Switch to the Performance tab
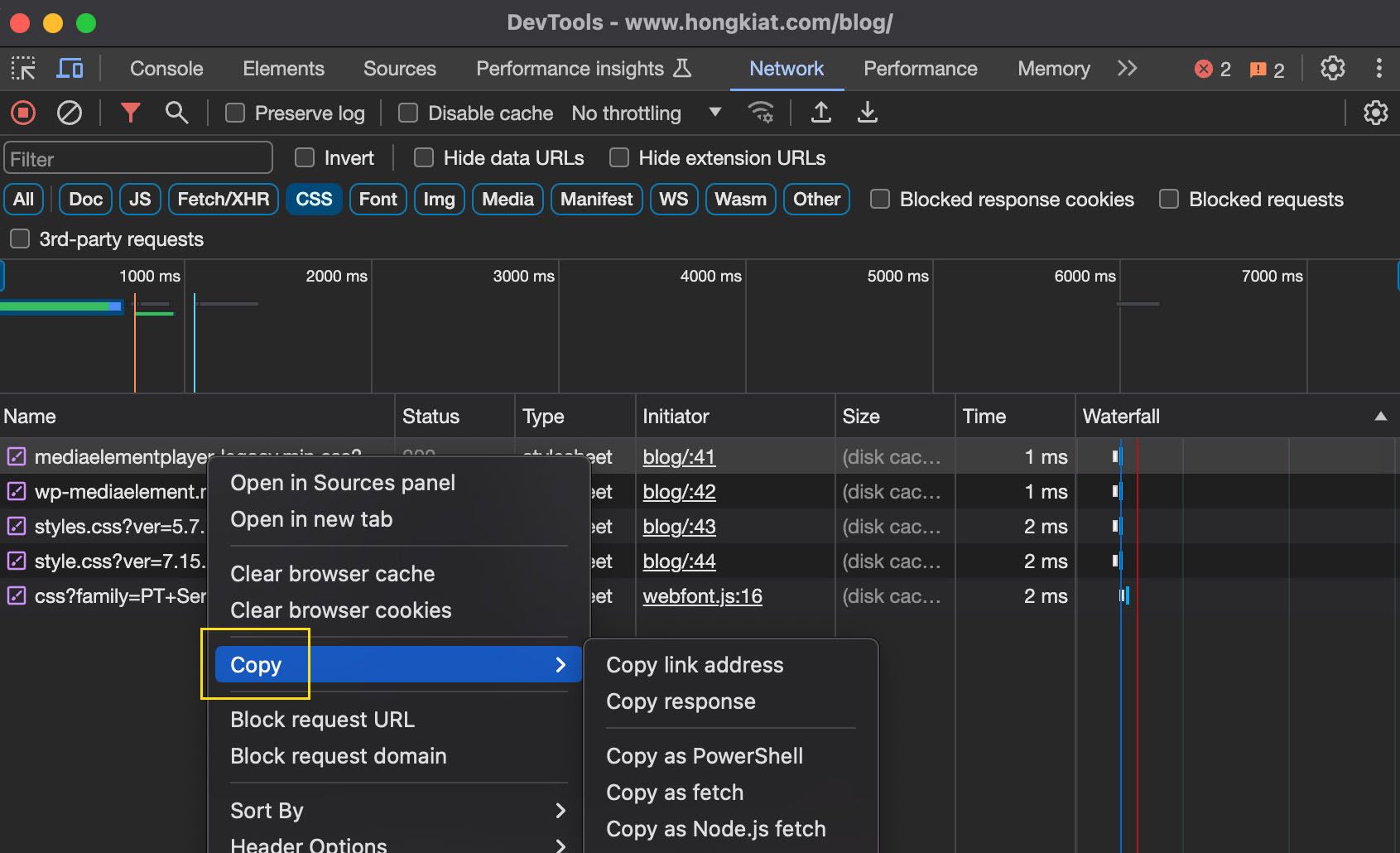 921,69
